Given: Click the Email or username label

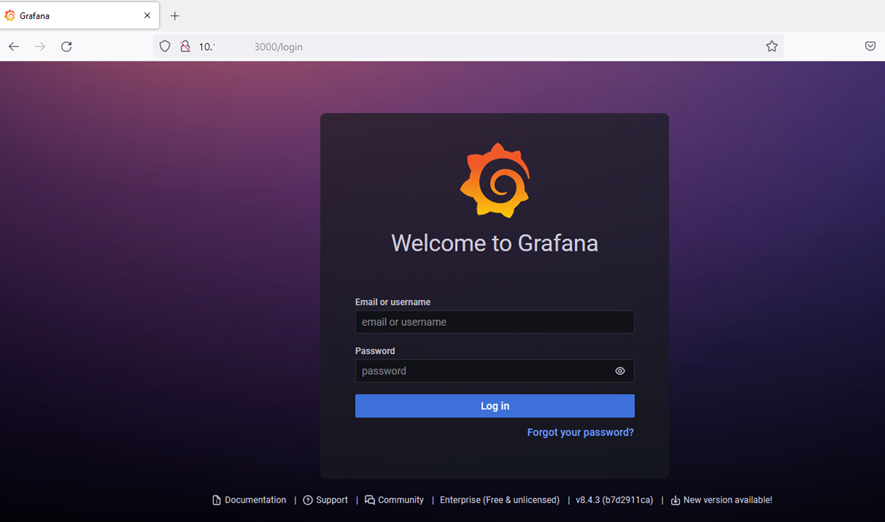Looking at the screenshot, I should 393,302.
